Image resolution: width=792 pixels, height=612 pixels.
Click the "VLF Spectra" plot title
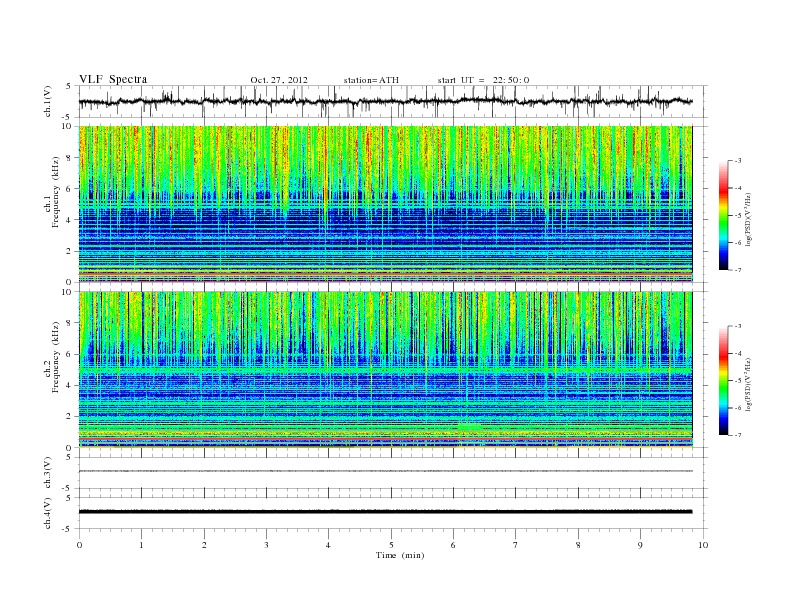tap(113, 79)
